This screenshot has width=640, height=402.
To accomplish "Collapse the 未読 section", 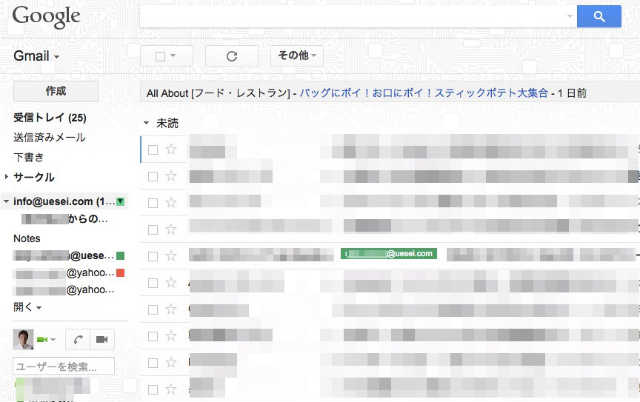I will tap(146, 122).
